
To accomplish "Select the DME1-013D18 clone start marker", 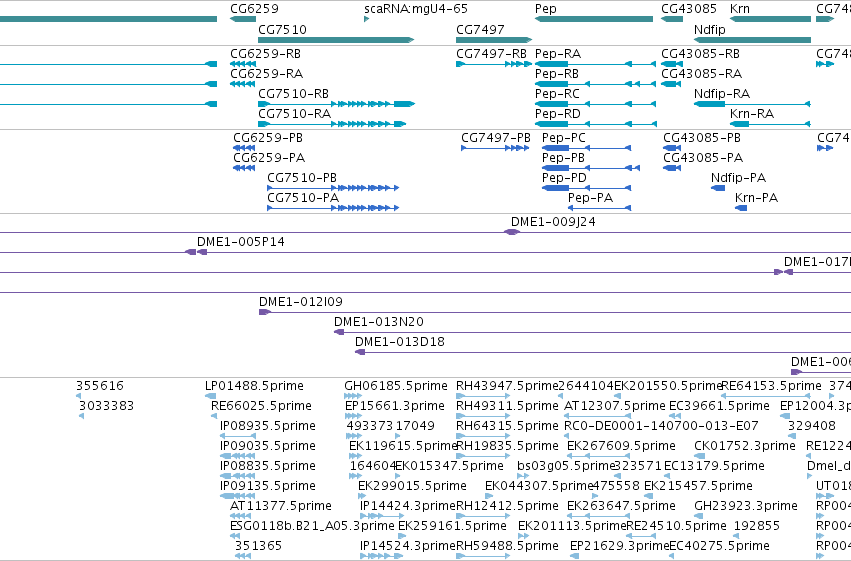I will pos(360,352).
